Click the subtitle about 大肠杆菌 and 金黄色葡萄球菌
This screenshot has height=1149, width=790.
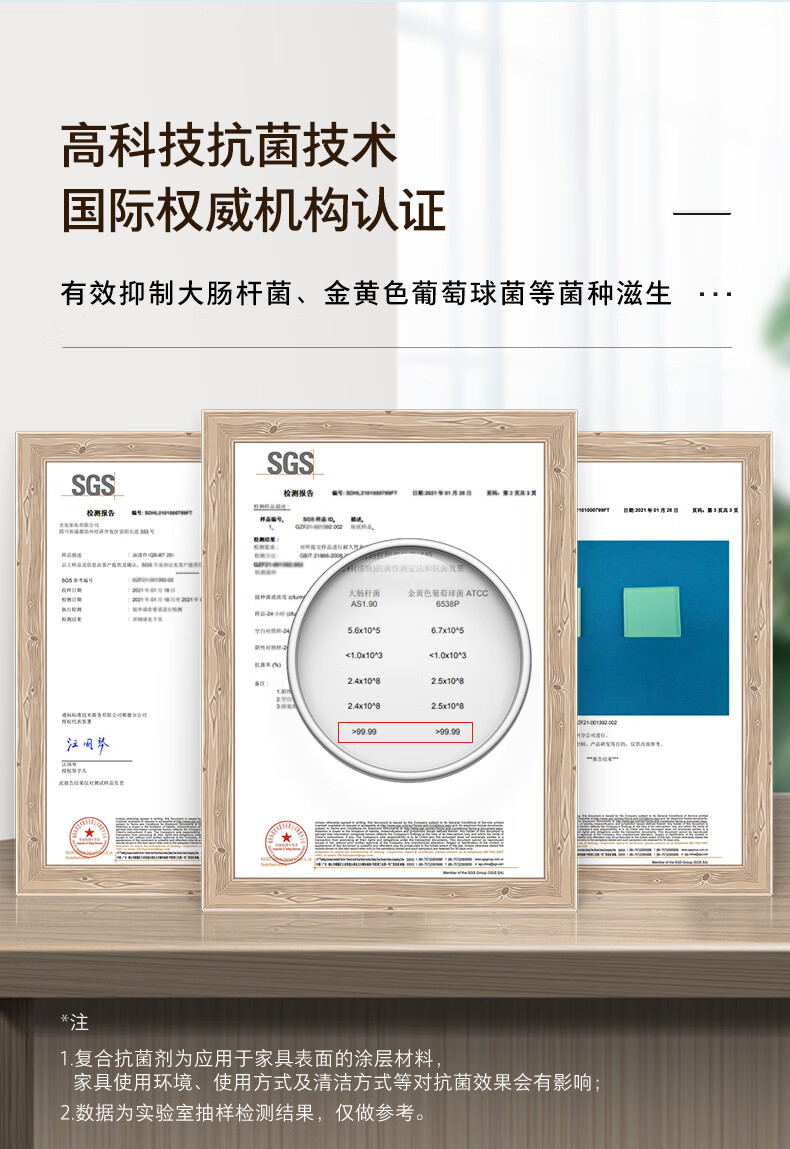366,294
